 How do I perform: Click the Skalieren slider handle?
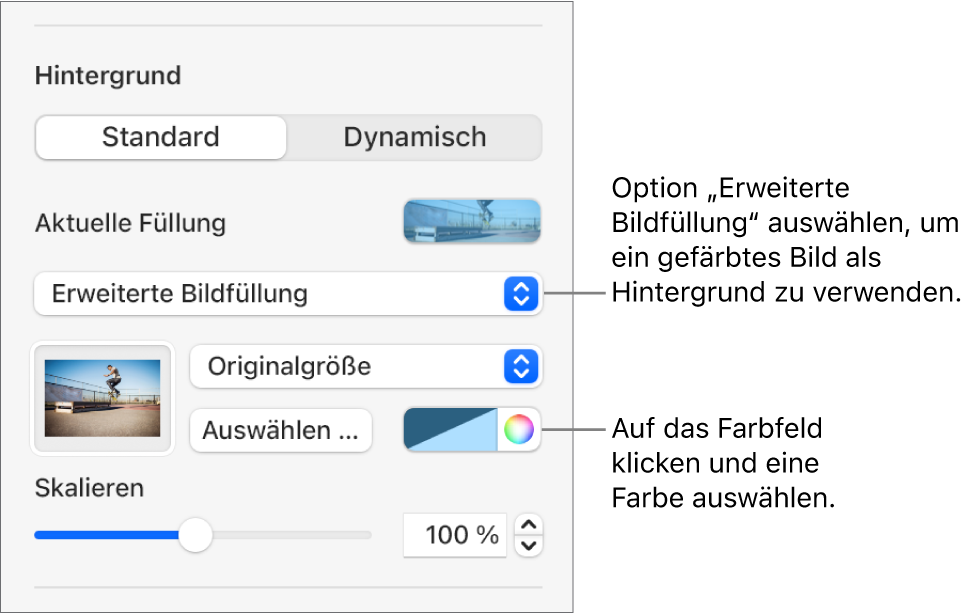(x=196, y=535)
